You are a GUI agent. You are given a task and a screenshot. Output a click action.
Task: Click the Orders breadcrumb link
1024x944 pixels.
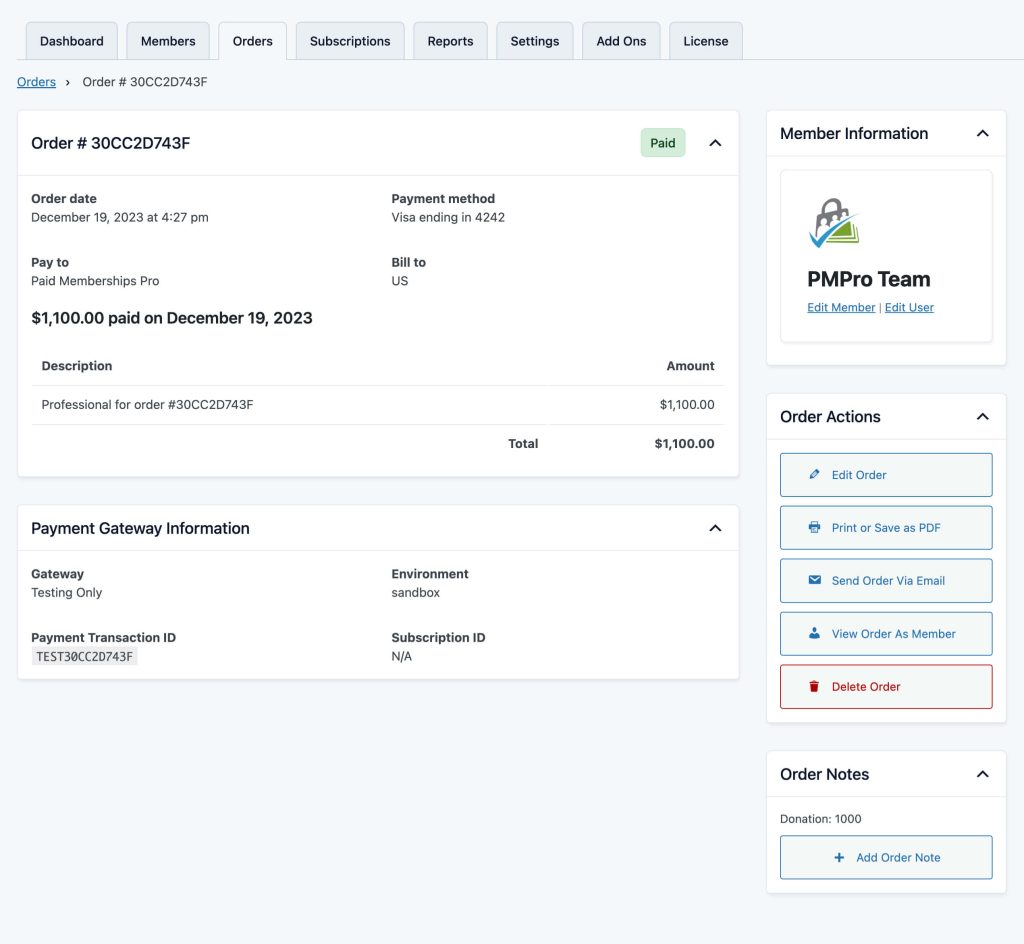coord(36,82)
